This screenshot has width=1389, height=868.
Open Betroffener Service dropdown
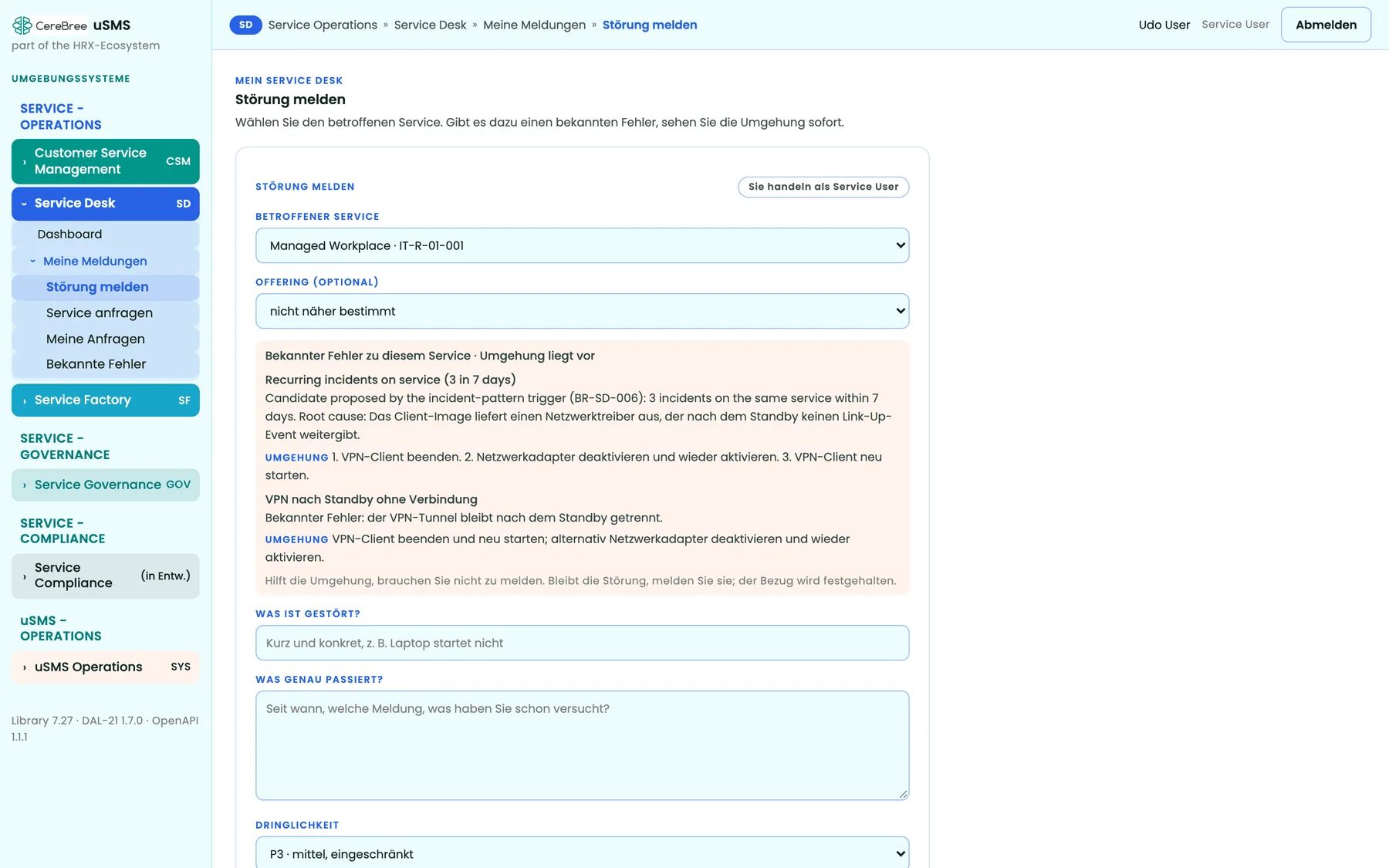(582, 245)
